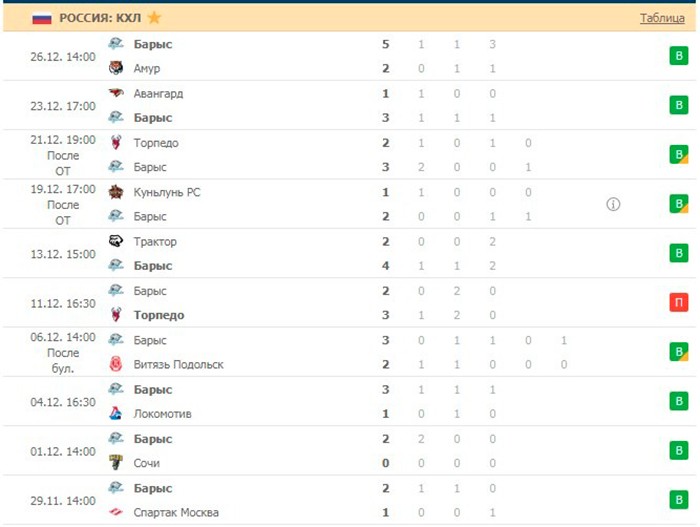
Task: Open the Барыс vs Сочи match on 01.12
Action: [x=349, y=451]
